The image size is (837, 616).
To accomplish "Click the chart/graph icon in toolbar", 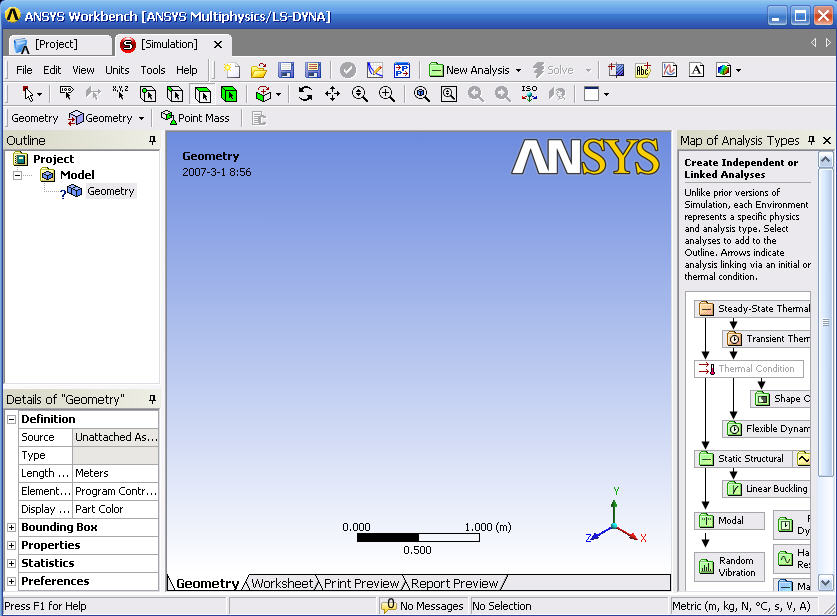I will 669,70.
